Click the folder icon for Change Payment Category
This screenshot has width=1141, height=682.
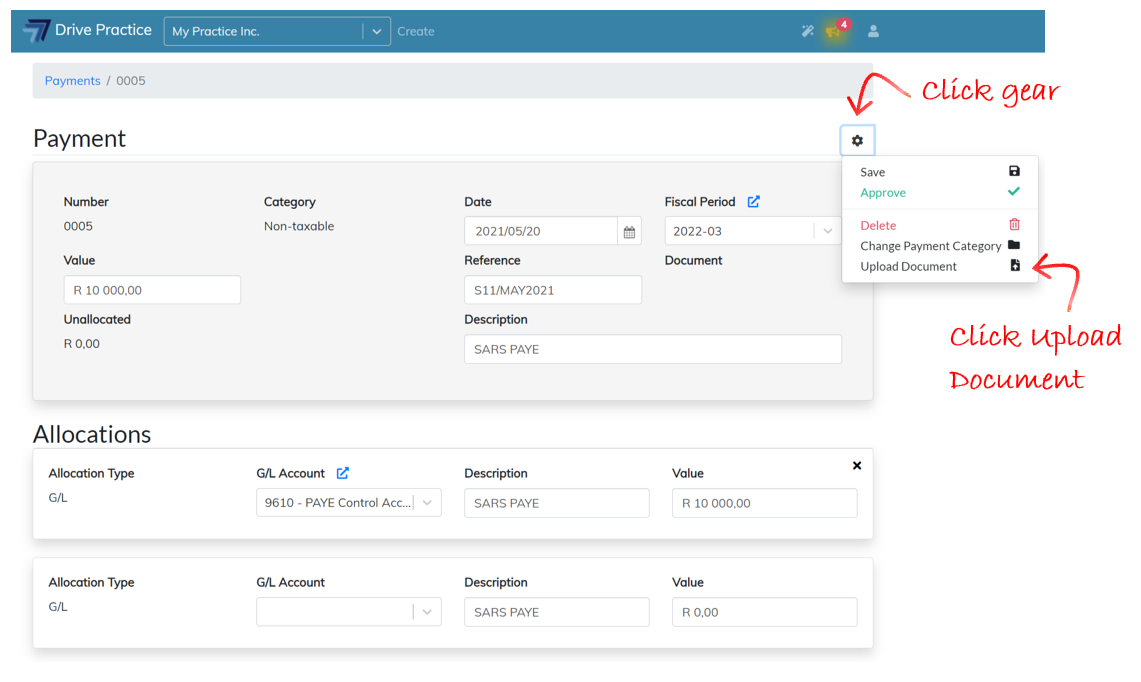pyautogui.click(x=1014, y=245)
